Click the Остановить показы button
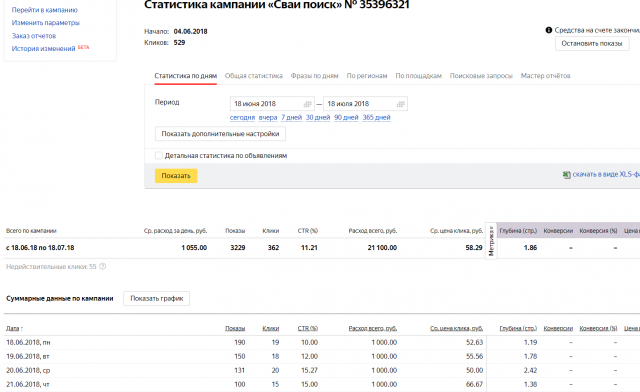The width and height of the screenshot is (640, 392). [591, 43]
